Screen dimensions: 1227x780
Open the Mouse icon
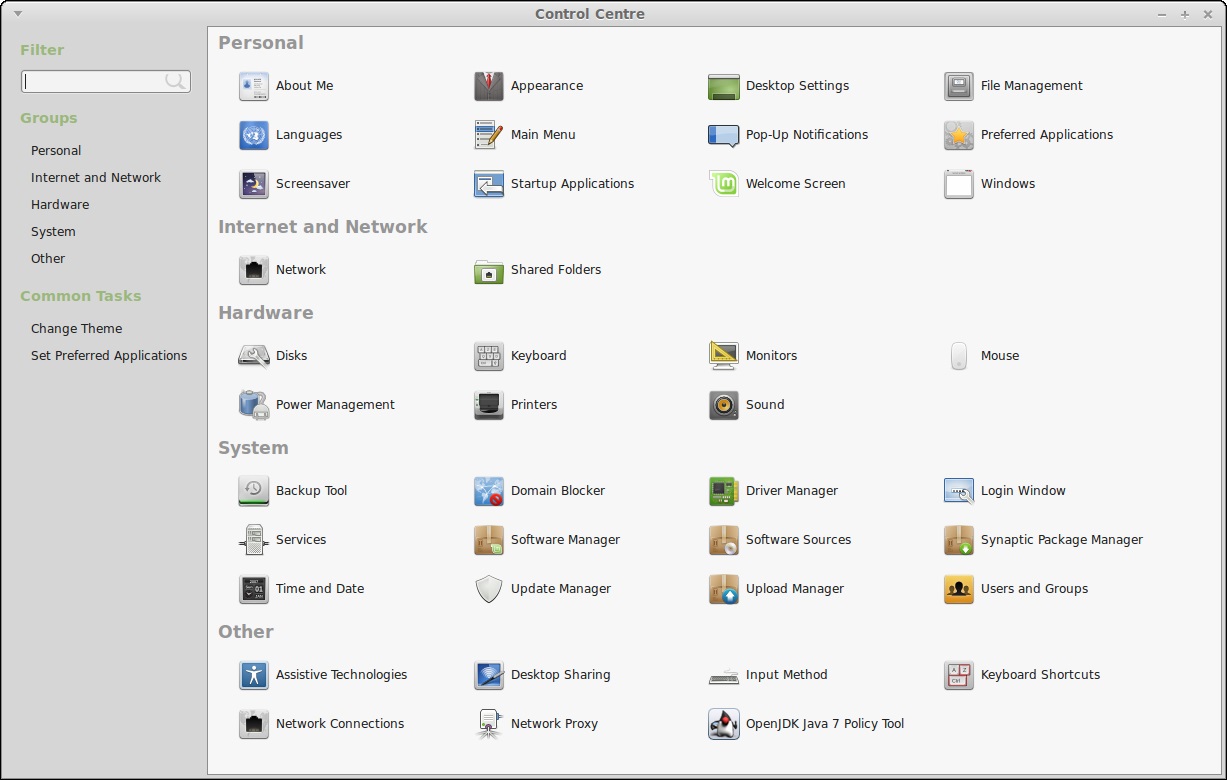coord(959,356)
